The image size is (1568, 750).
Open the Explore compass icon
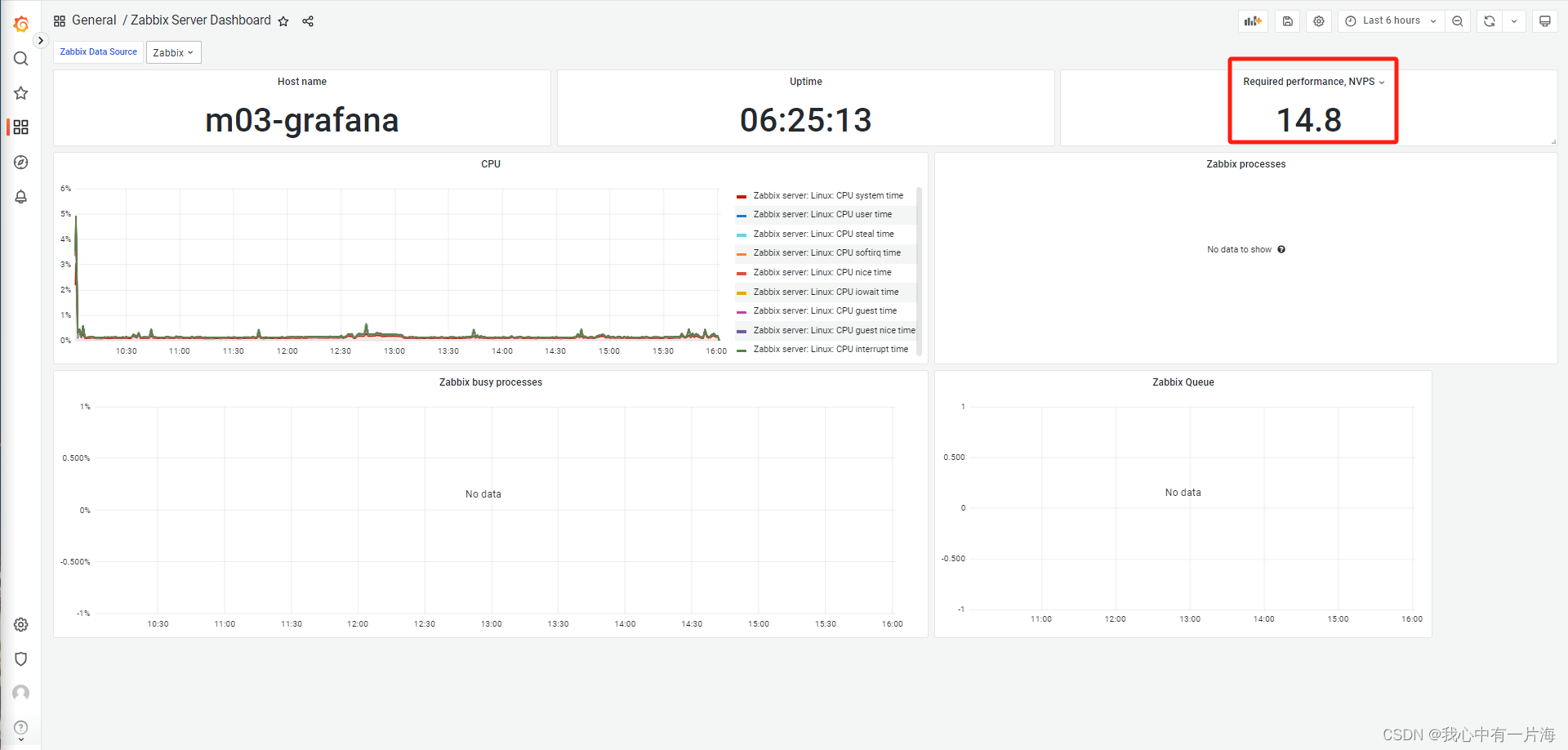21,163
